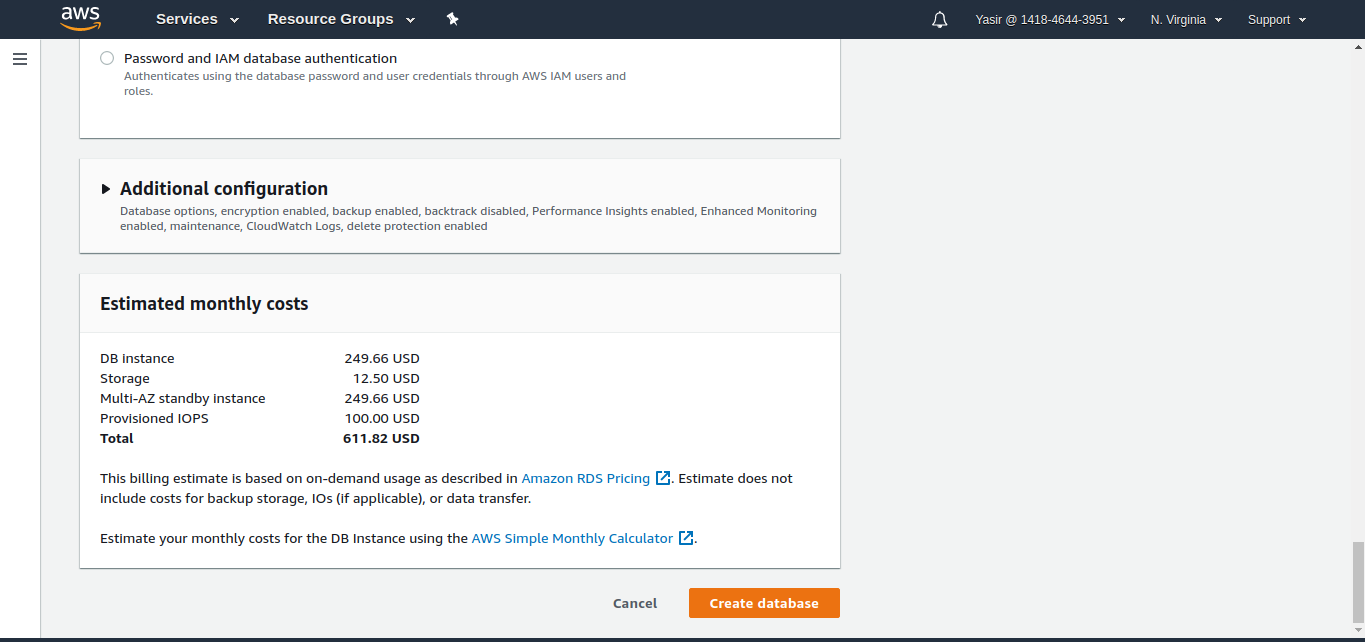Open the N. Virginia region dropdown

(x=1186, y=20)
